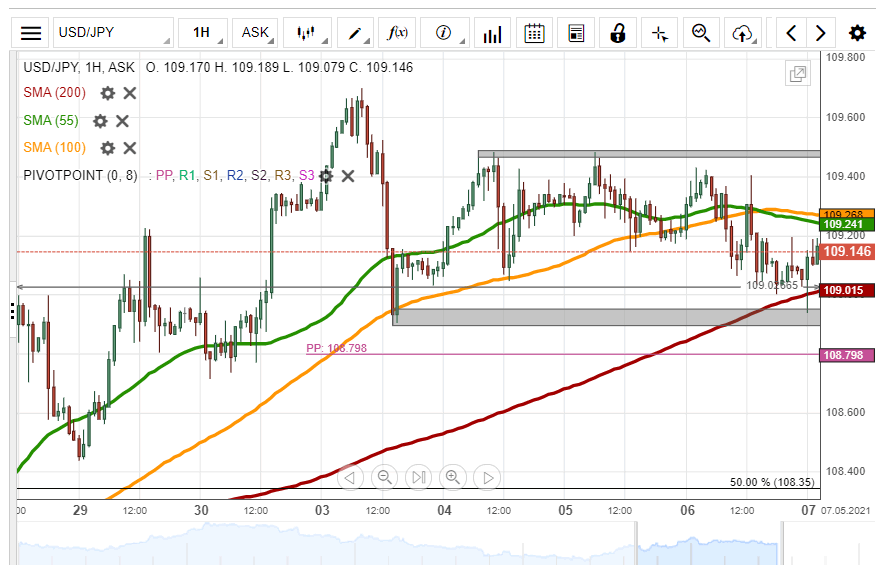Click the SMA (100) label

coord(55,148)
